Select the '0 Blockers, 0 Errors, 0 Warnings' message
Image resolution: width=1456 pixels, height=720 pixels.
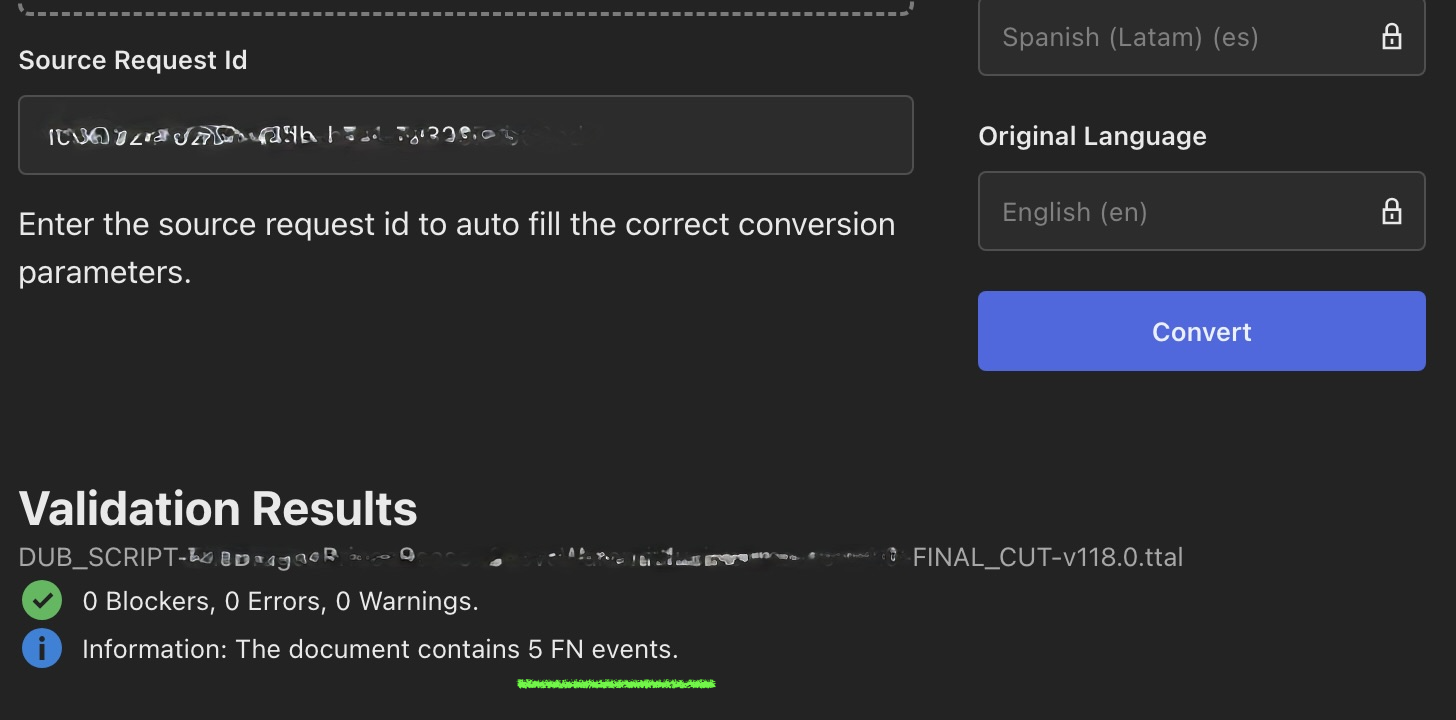coord(280,602)
